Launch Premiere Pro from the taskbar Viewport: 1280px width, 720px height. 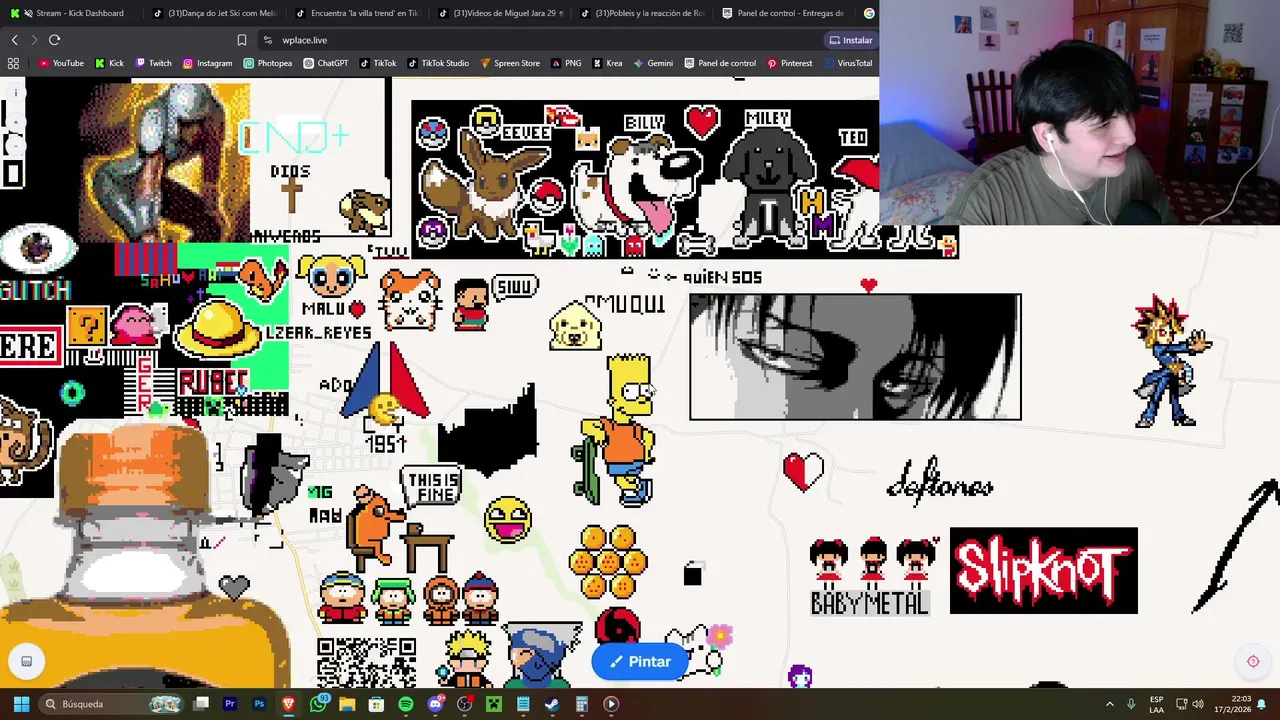230,704
